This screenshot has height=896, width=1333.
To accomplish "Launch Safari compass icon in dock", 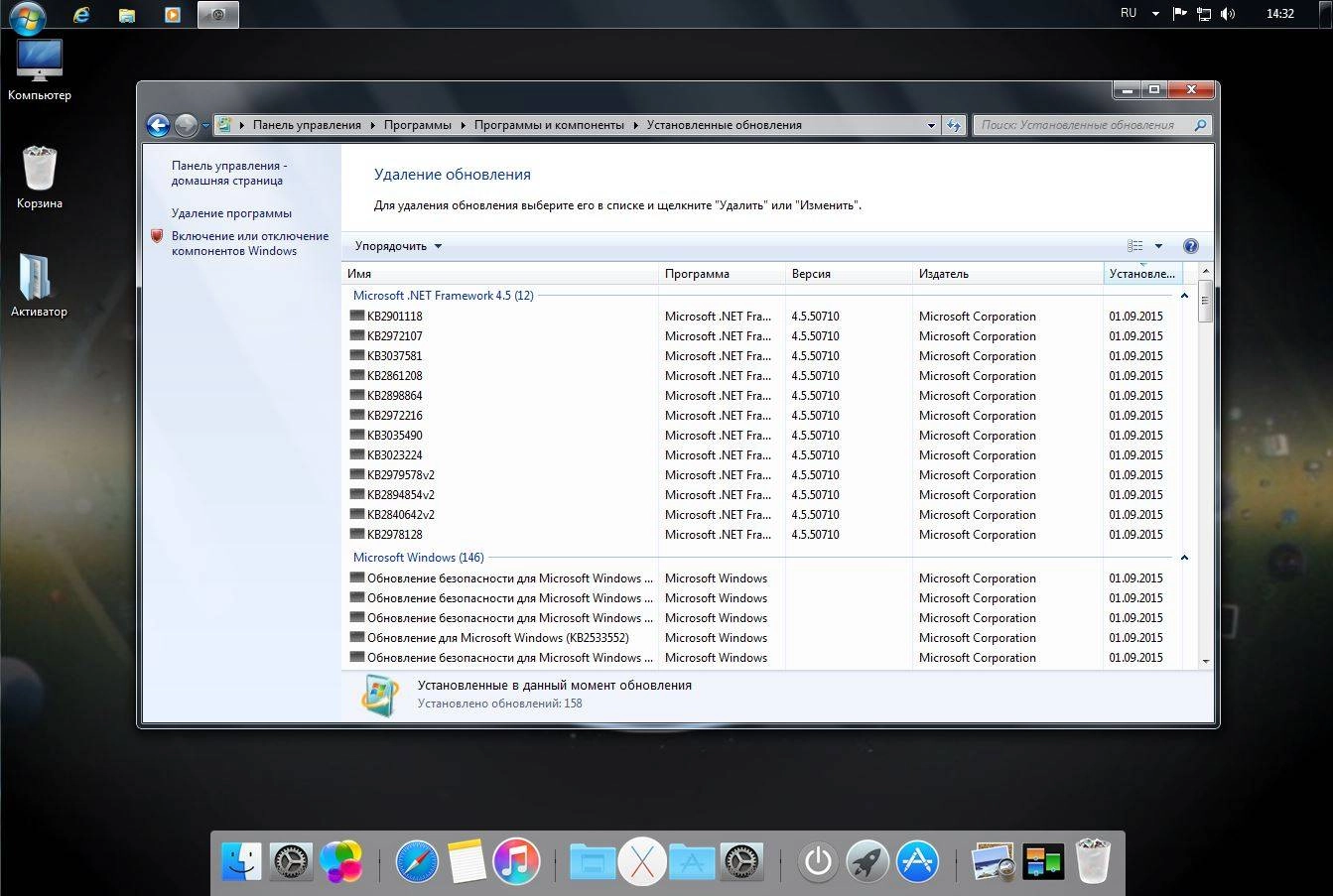I will pos(417,861).
